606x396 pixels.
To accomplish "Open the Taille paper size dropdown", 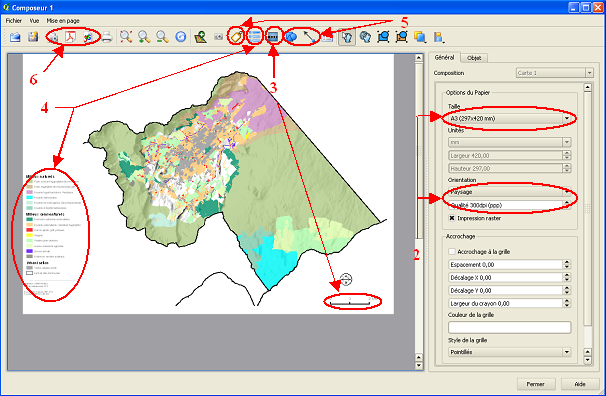I will (x=509, y=118).
